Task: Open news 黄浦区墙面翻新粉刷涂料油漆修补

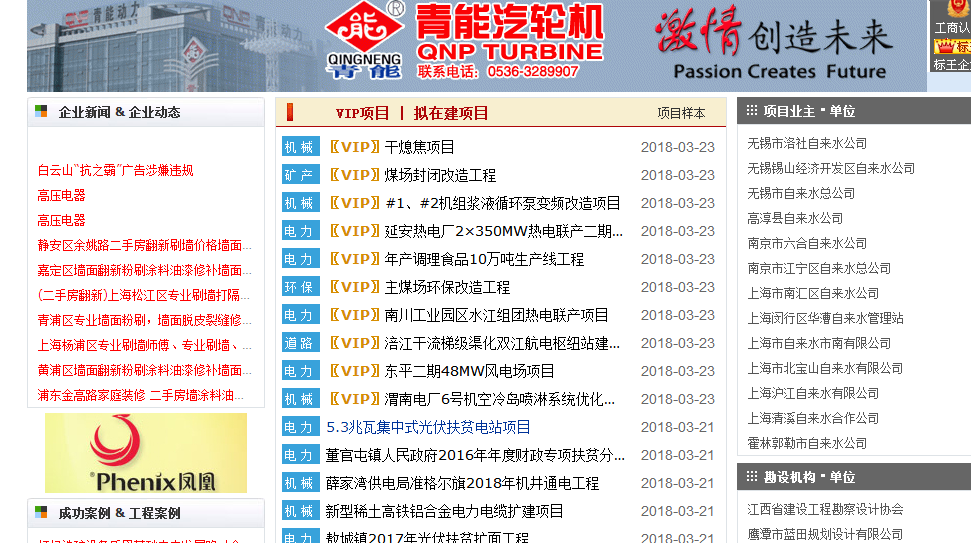Action: pos(144,370)
